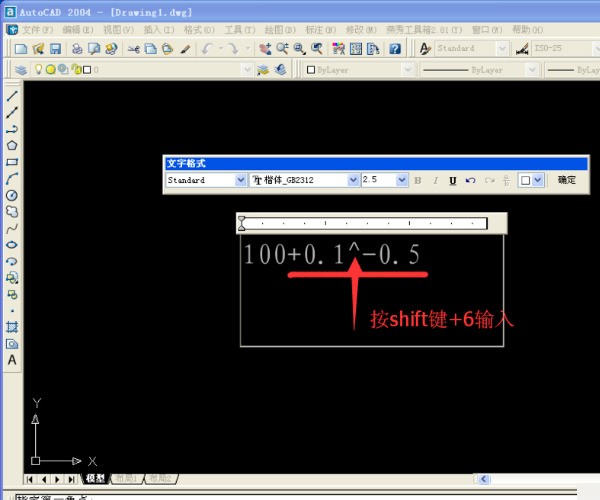Select the Hatch tool
Image resolution: width=600 pixels, height=500 pixels.
click(12, 327)
